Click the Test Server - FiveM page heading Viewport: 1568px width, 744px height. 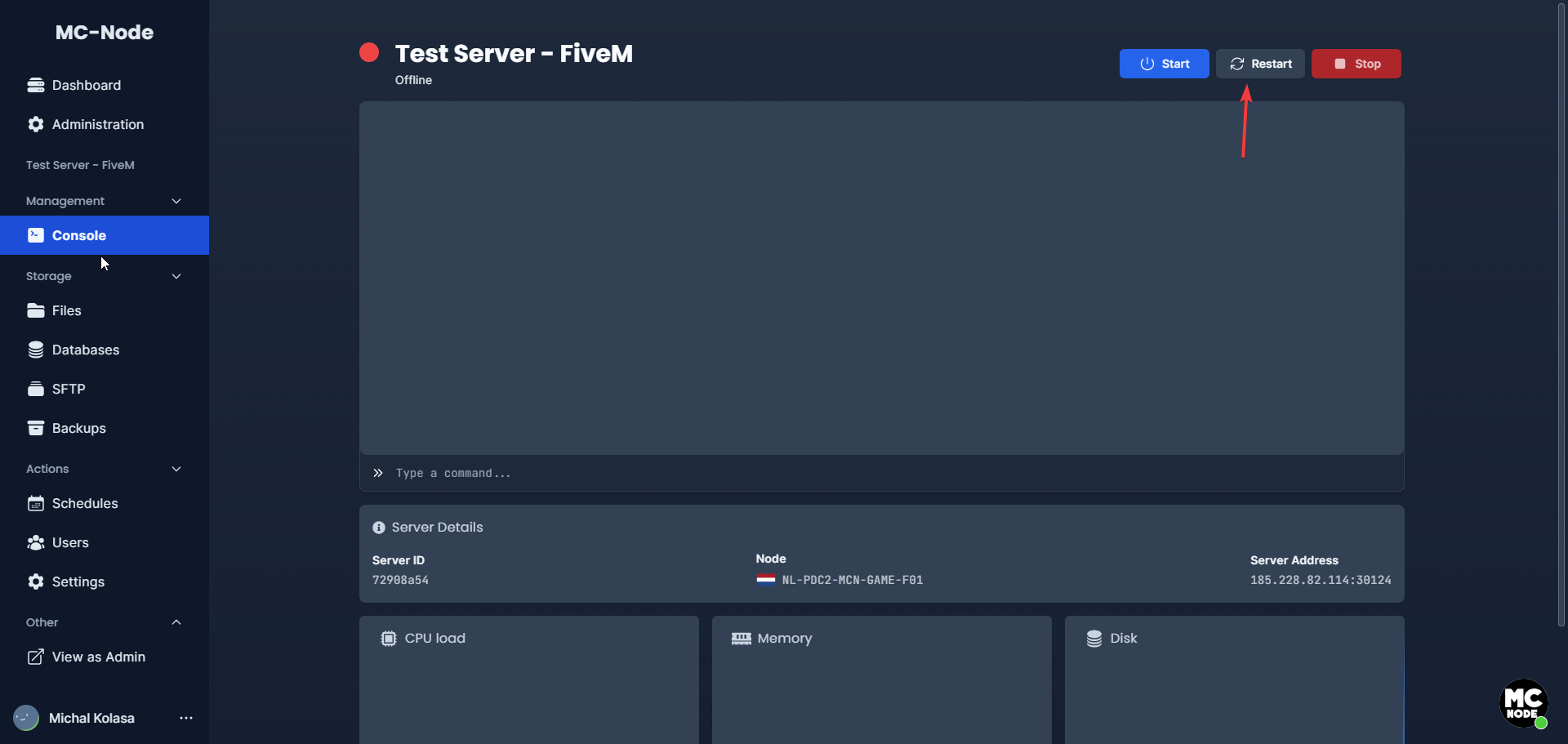514,53
